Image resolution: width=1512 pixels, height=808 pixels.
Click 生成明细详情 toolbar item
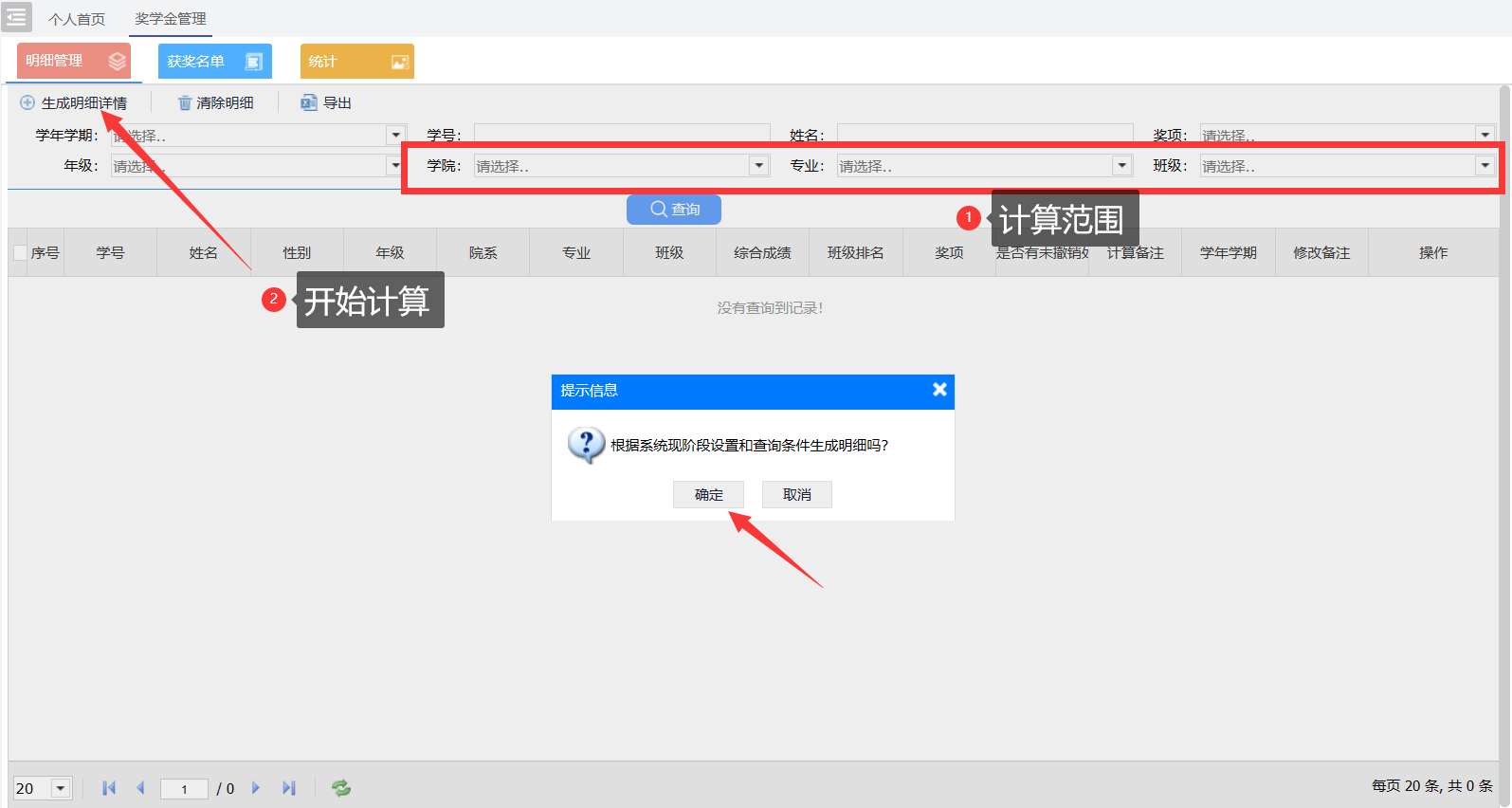[74, 103]
